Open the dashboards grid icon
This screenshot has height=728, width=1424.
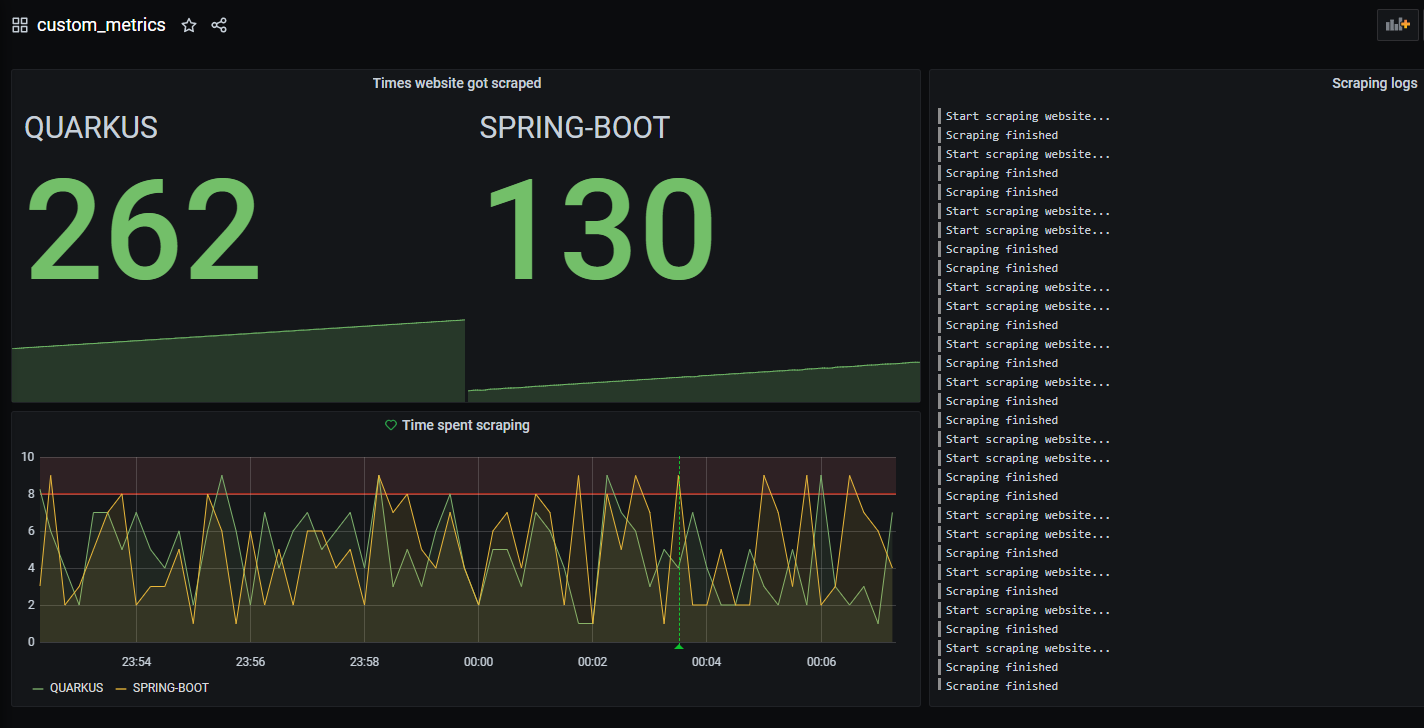[x=20, y=25]
